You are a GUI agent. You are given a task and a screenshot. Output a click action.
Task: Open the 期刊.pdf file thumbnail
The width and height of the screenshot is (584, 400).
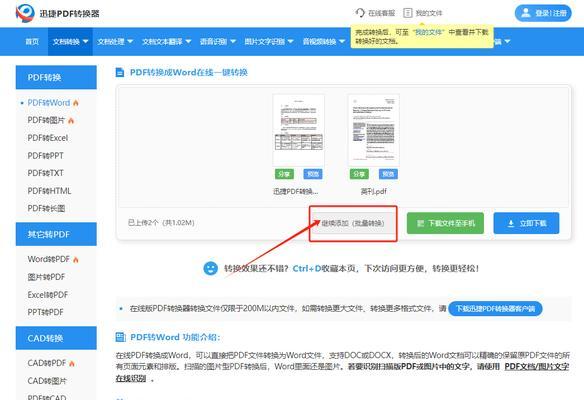(374, 130)
